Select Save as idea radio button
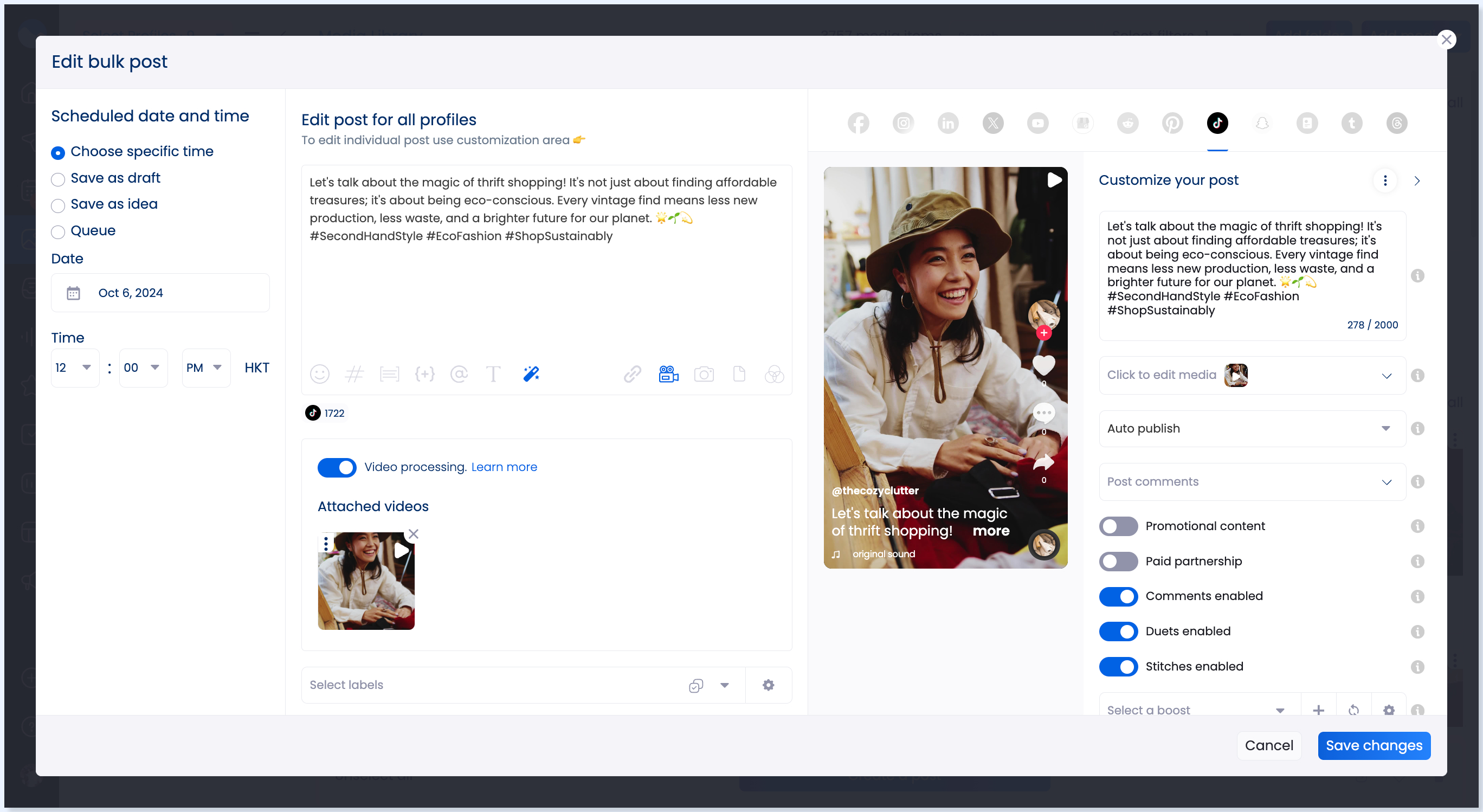1483x812 pixels. 57,205
